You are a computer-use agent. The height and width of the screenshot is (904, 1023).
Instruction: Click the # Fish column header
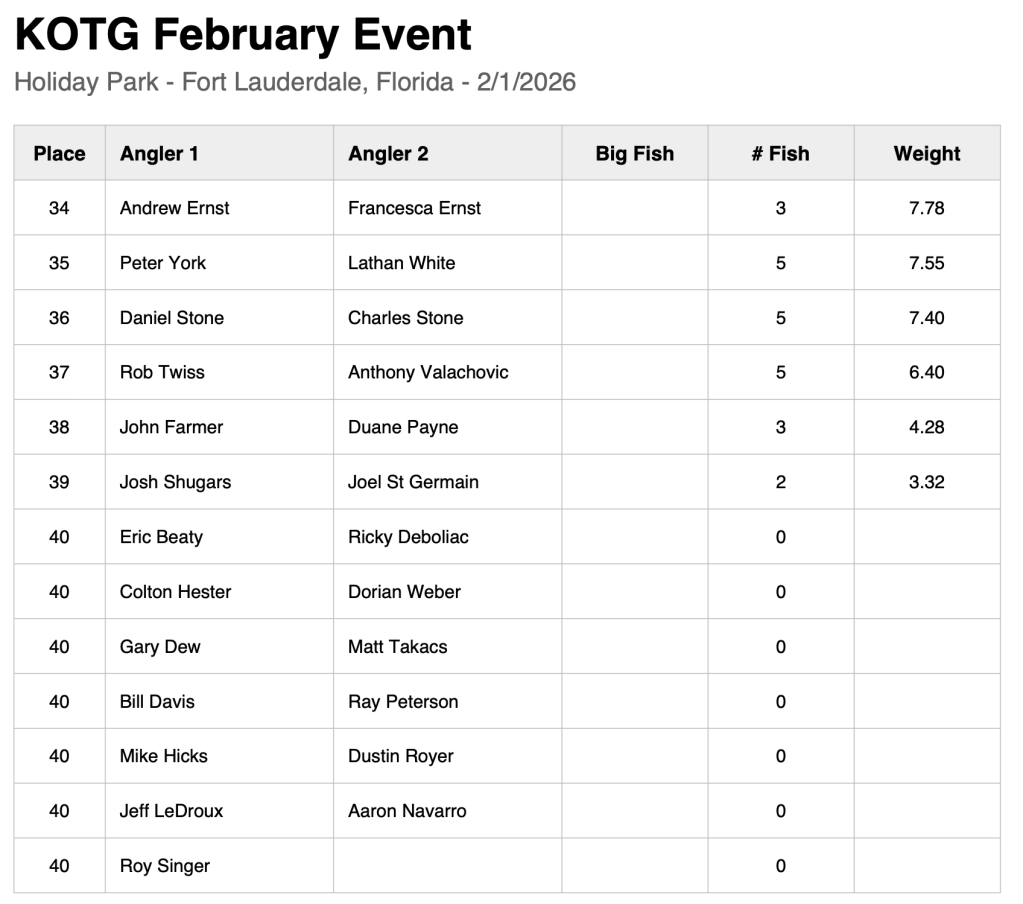pos(780,153)
